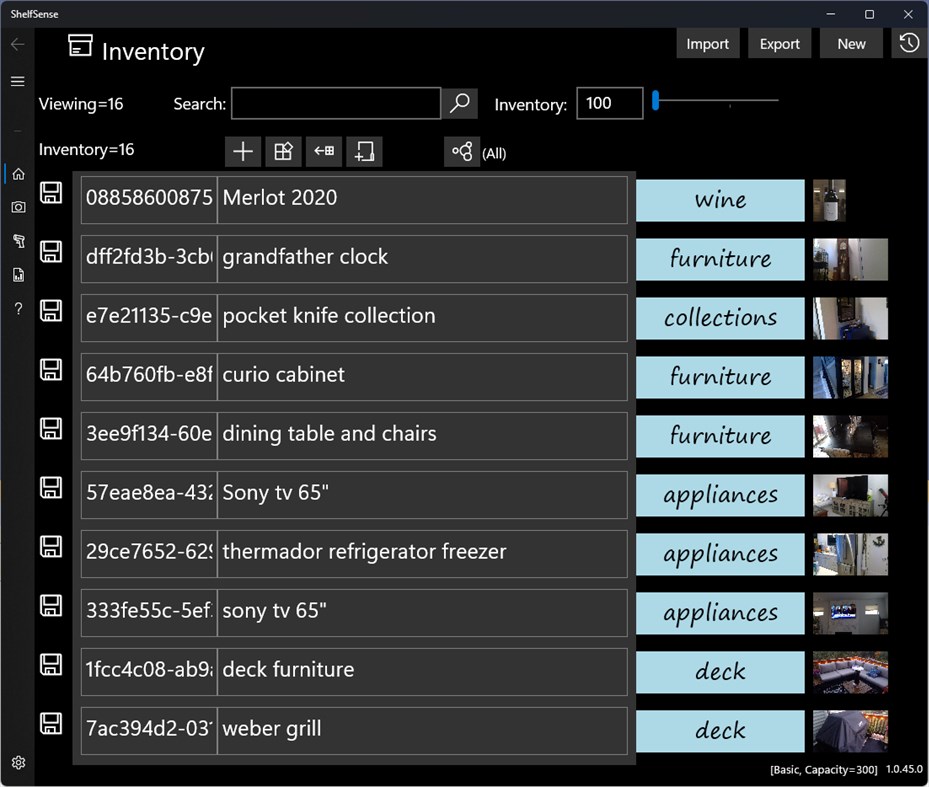
Task: Click the Merlot 2020 name field
Action: click(422, 200)
